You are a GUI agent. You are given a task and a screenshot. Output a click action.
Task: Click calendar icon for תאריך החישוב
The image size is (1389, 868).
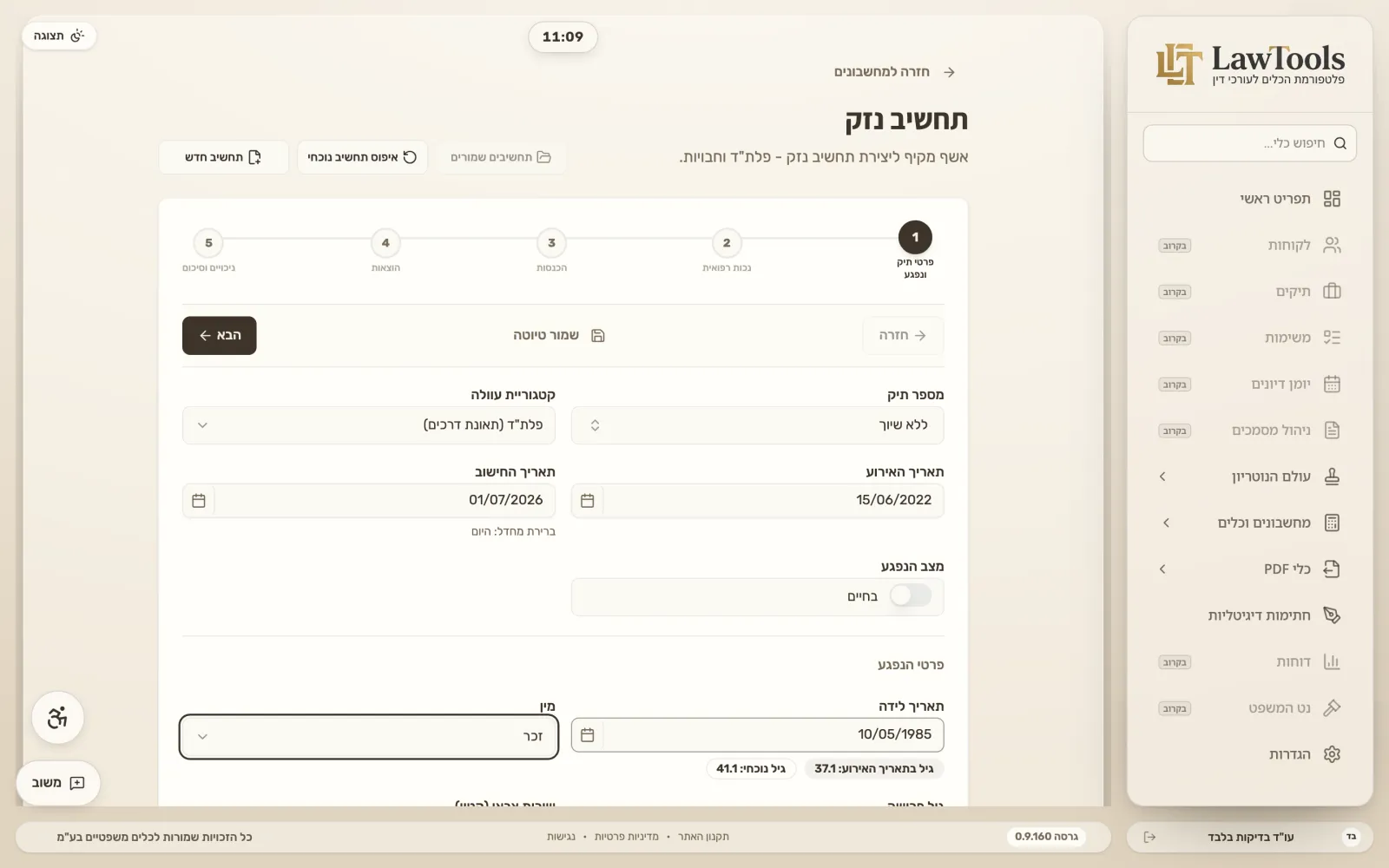tap(199, 501)
